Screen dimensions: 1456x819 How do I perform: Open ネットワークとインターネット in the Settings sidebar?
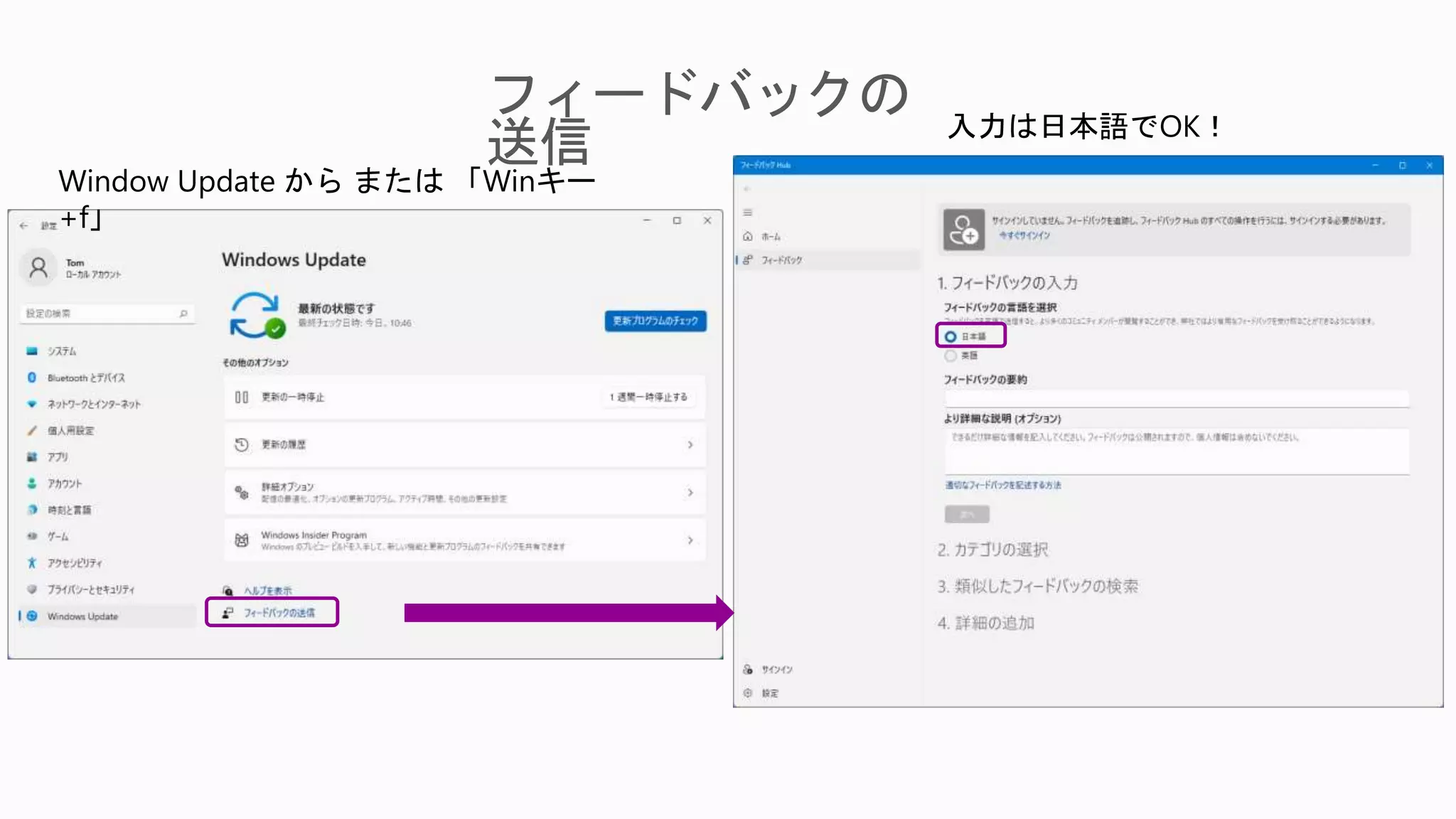pyautogui.click(x=93, y=404)
